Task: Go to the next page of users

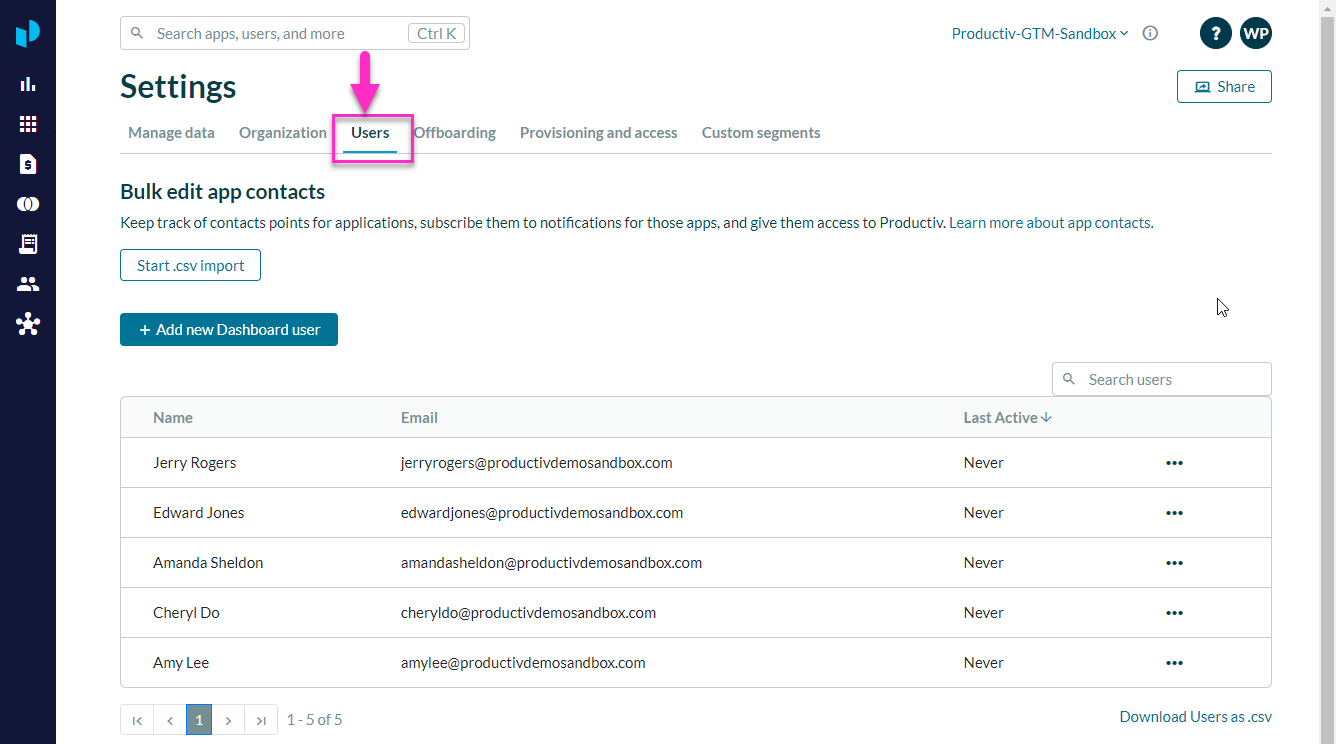Action: (229, 720)
